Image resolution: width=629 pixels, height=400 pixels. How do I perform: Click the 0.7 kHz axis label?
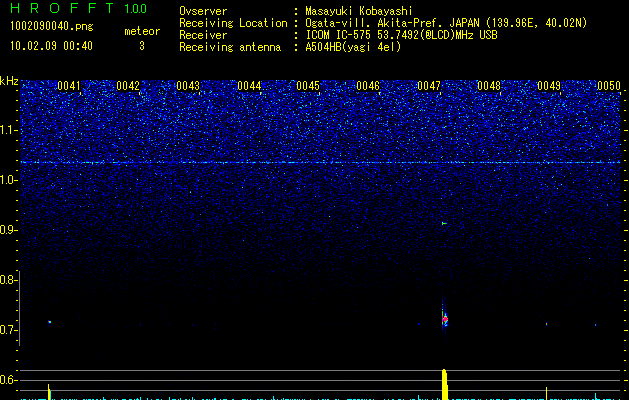click(8, 330)
